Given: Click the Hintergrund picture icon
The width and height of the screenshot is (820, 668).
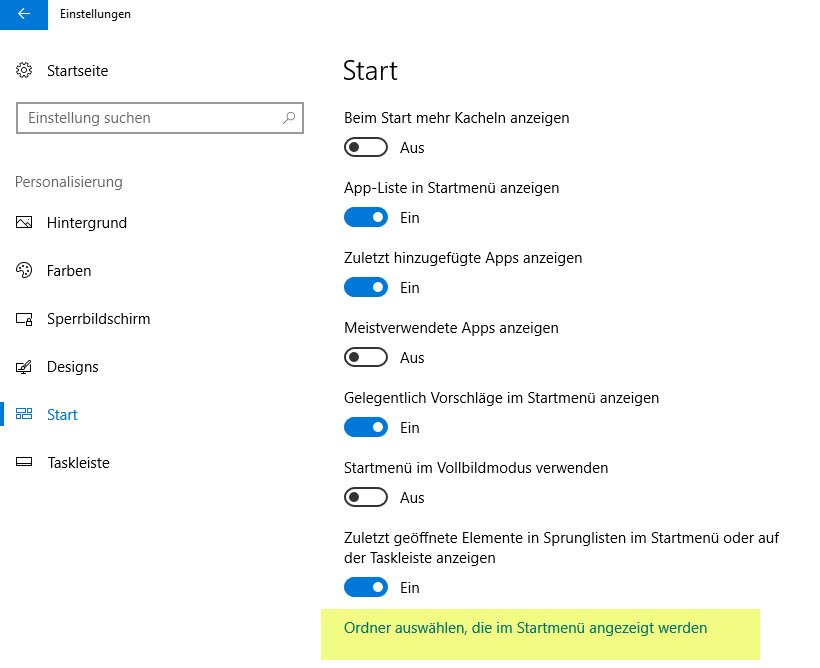Looking at the screenshot, I should pos(25,223).
